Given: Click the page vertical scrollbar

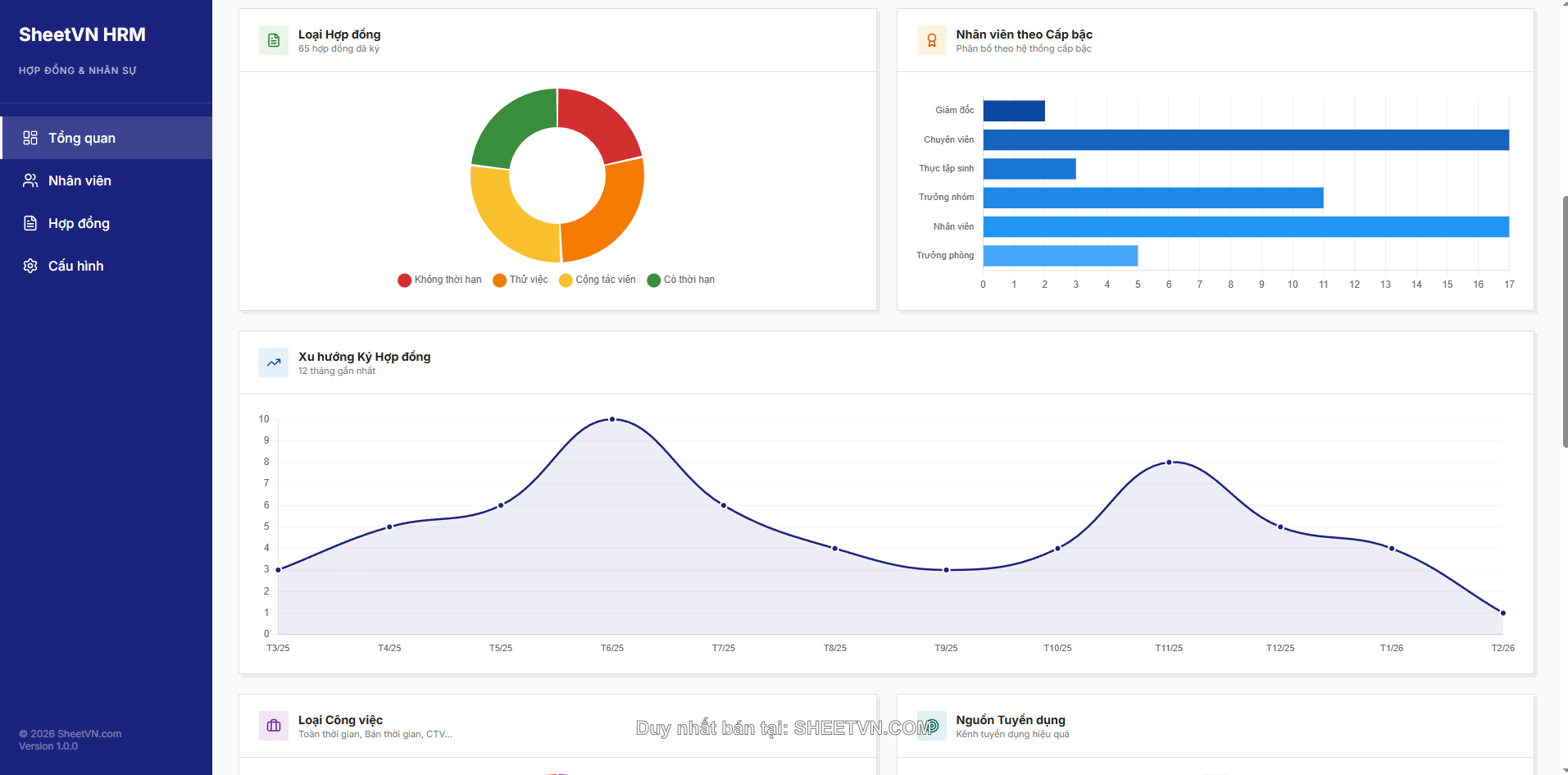Looking at the screenshot, I should click(x=1564, y=321).
